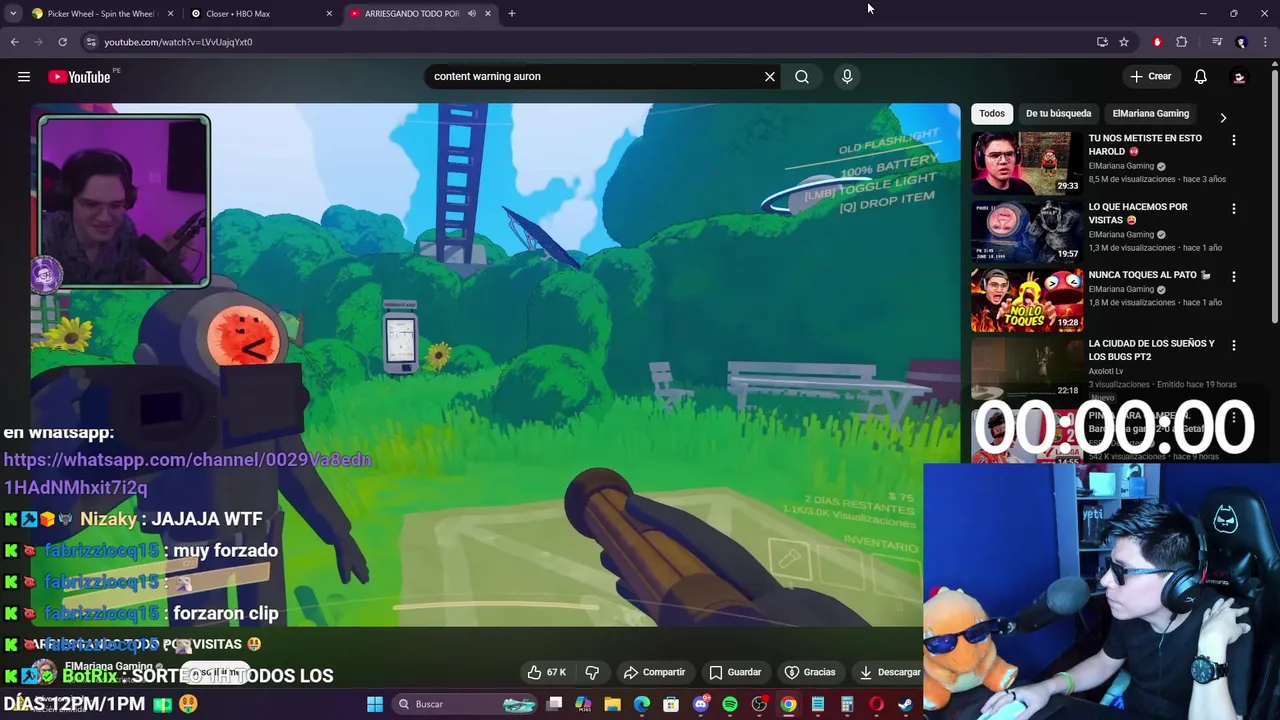
Task: Click the address bar URL youtube.com/watch
Action: click(178, 42)
